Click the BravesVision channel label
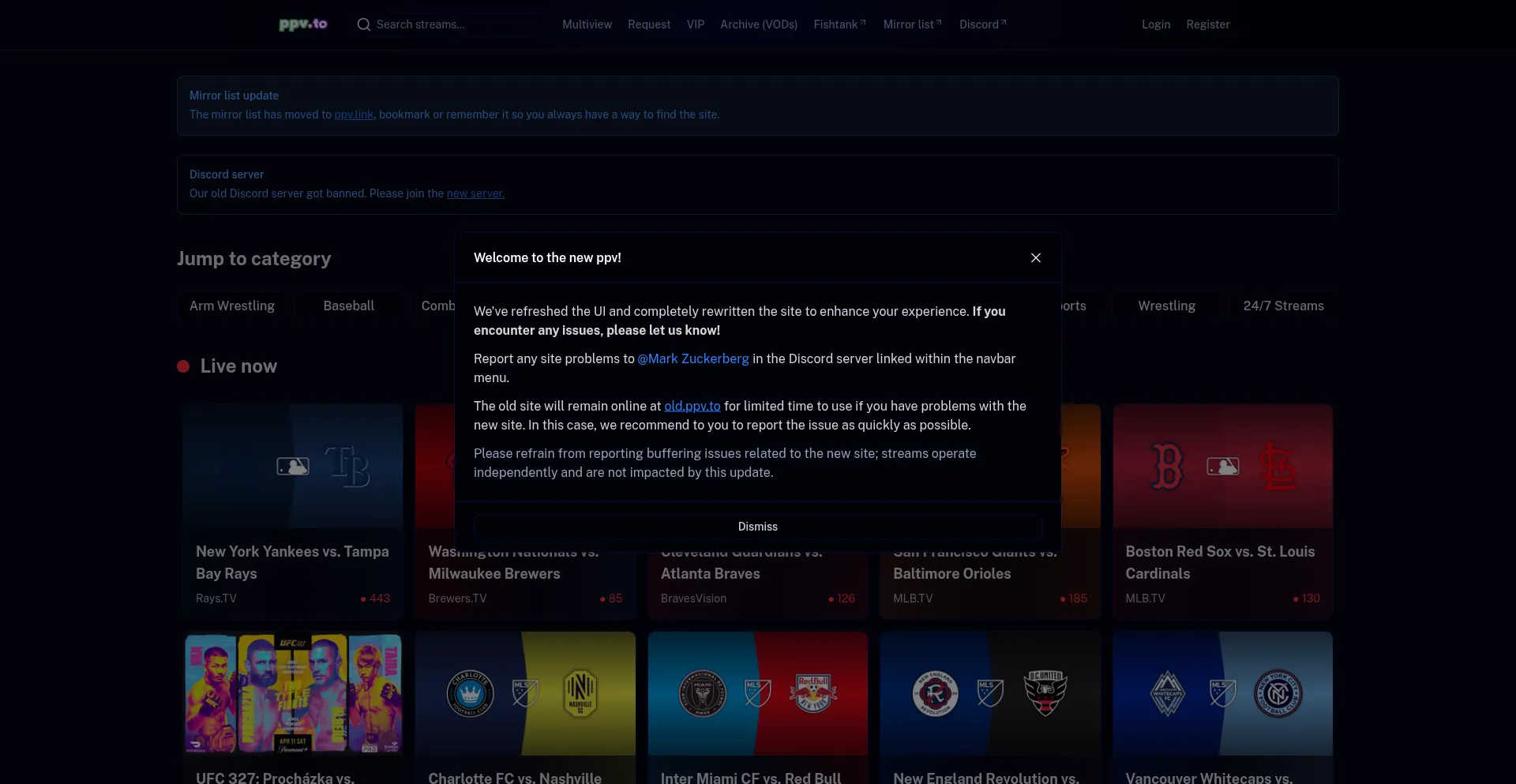 click(693, 598)
